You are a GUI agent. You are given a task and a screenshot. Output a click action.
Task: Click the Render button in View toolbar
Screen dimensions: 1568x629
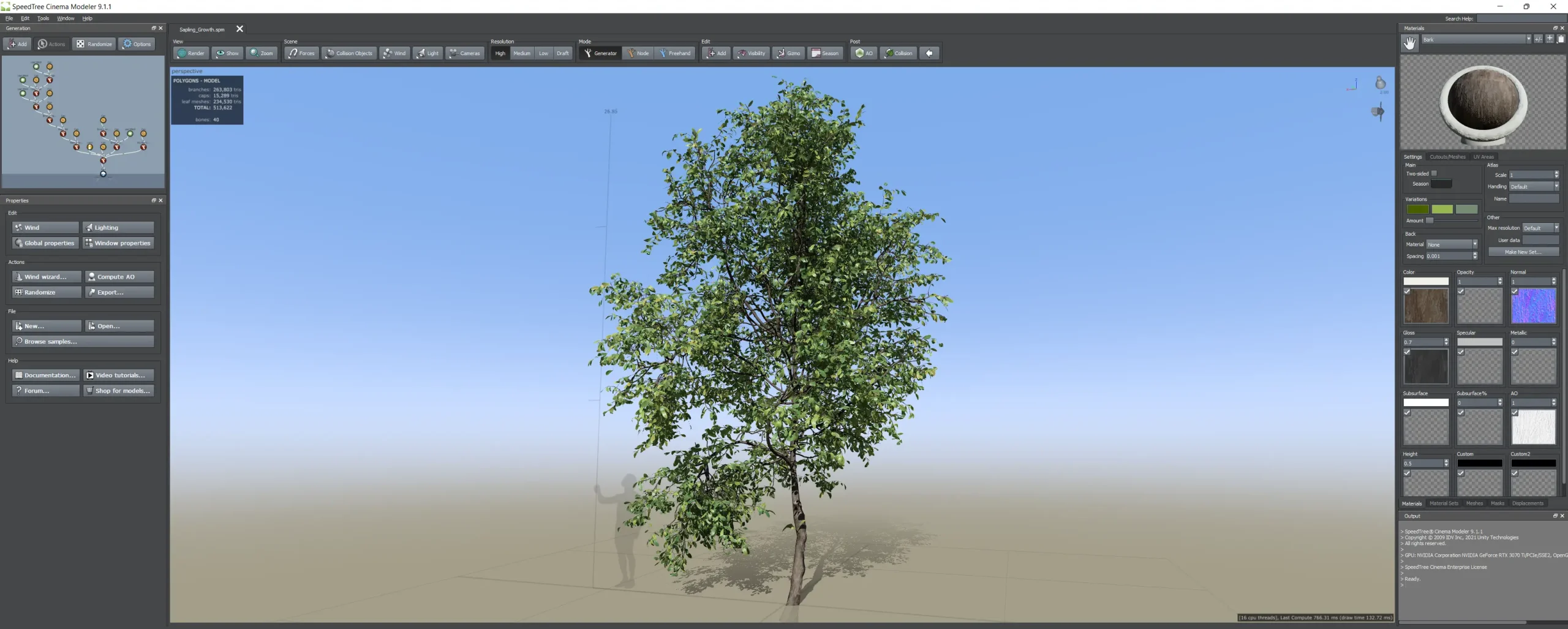coord(191,53)
